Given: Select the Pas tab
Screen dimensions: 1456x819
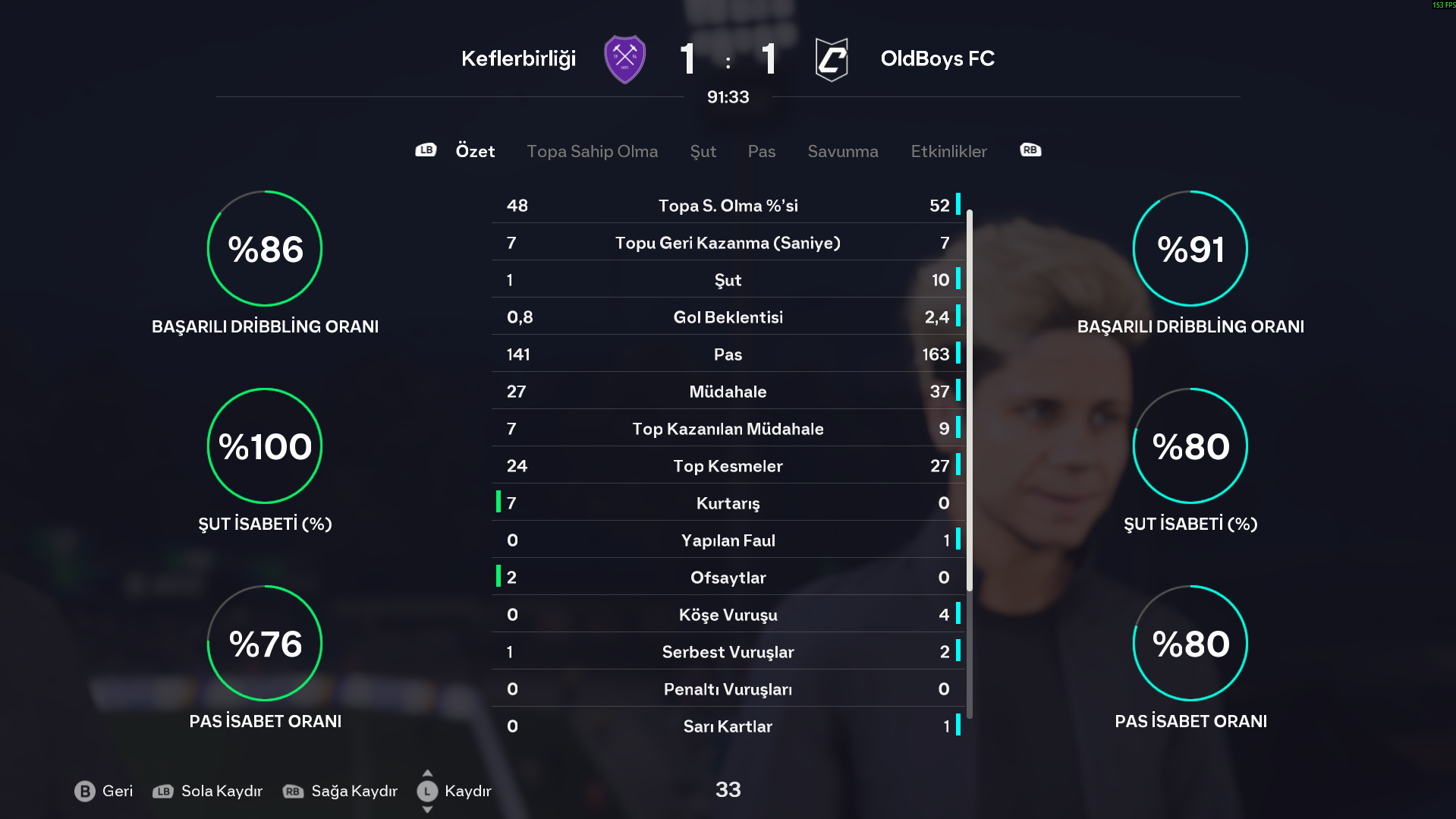Looking at the screenshot, I should coord(761,151).
